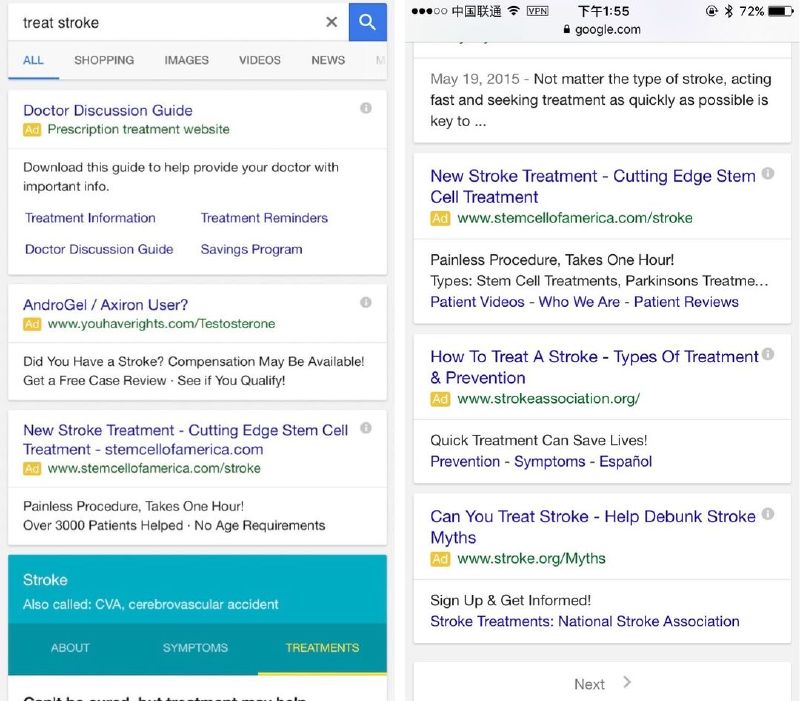Tap the Bluetooth icon in the status bar
The image size is (800, 701).
729,11
